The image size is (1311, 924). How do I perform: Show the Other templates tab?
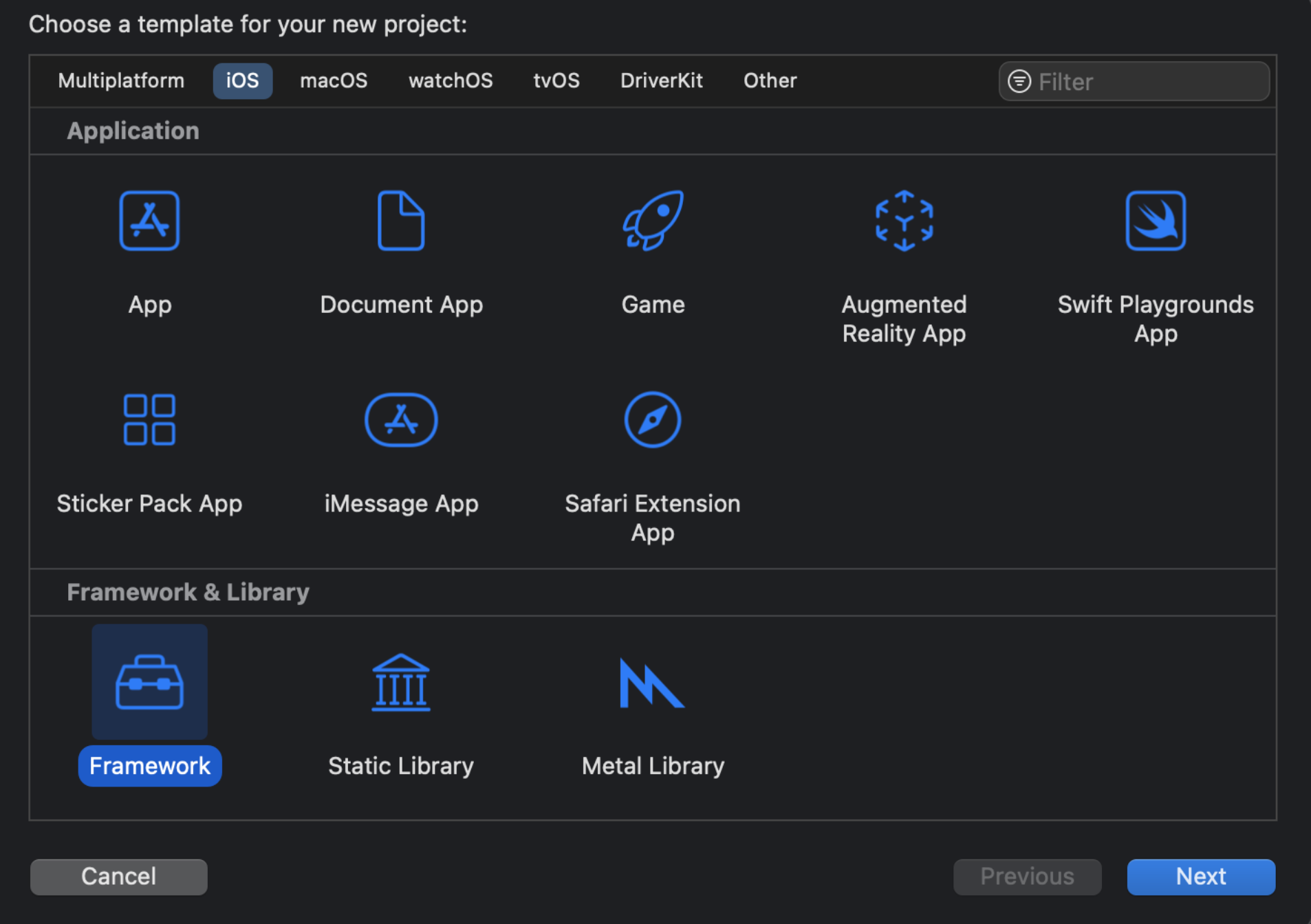pos(770,80)
